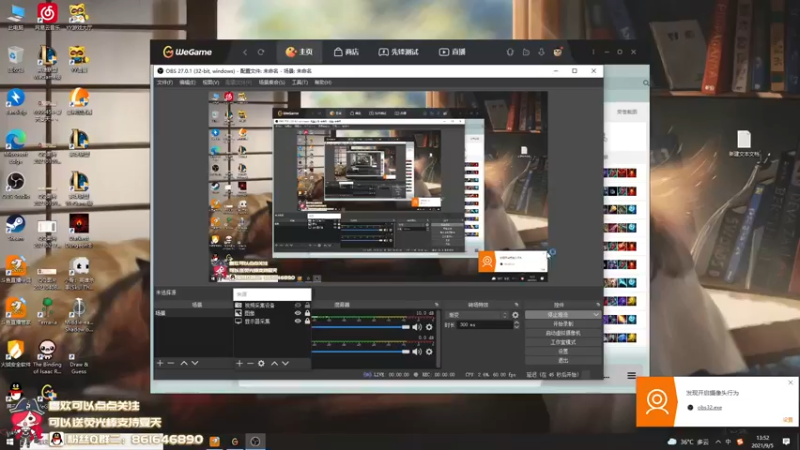
Task: Open the 新建文本文档 file on the desktop
Action: (x=744, y=144)
